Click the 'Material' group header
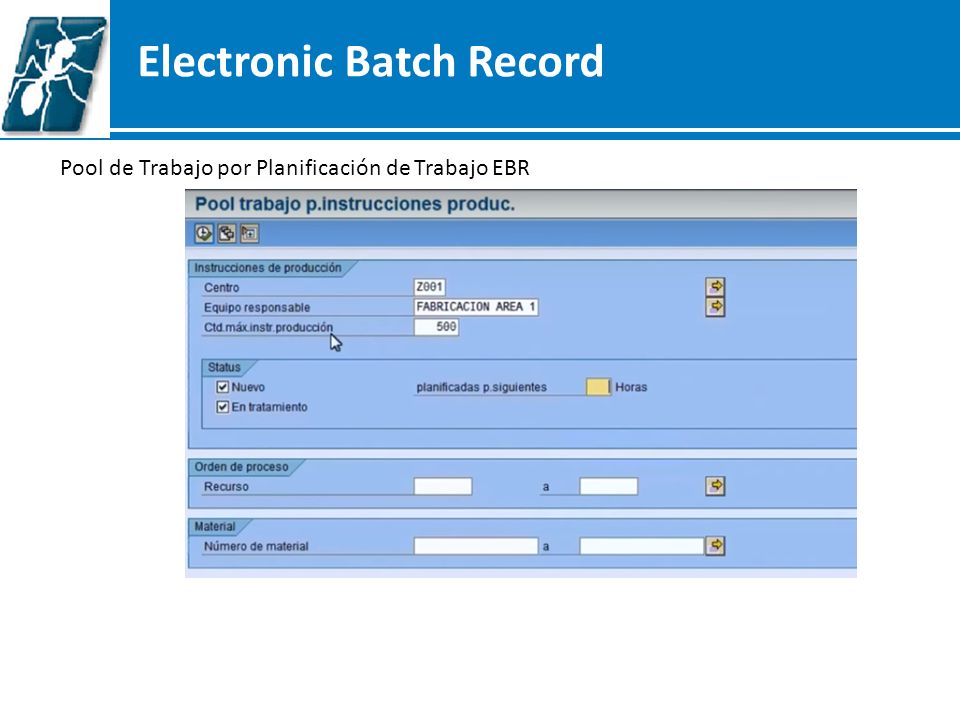Screen dimensions: 960x720 tap(215, 527)
